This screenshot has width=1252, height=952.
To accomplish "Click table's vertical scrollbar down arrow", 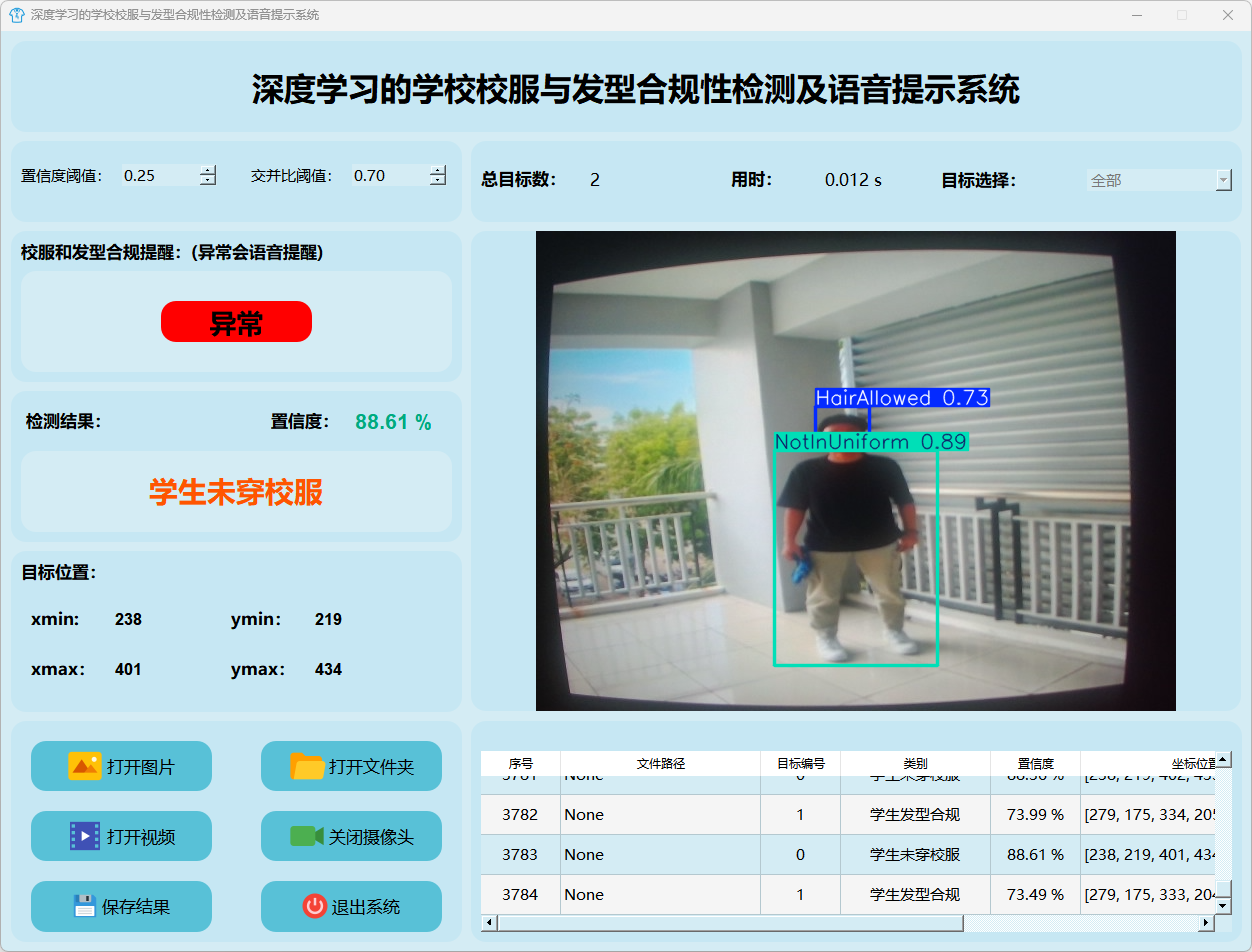I will pos(1223,904).
